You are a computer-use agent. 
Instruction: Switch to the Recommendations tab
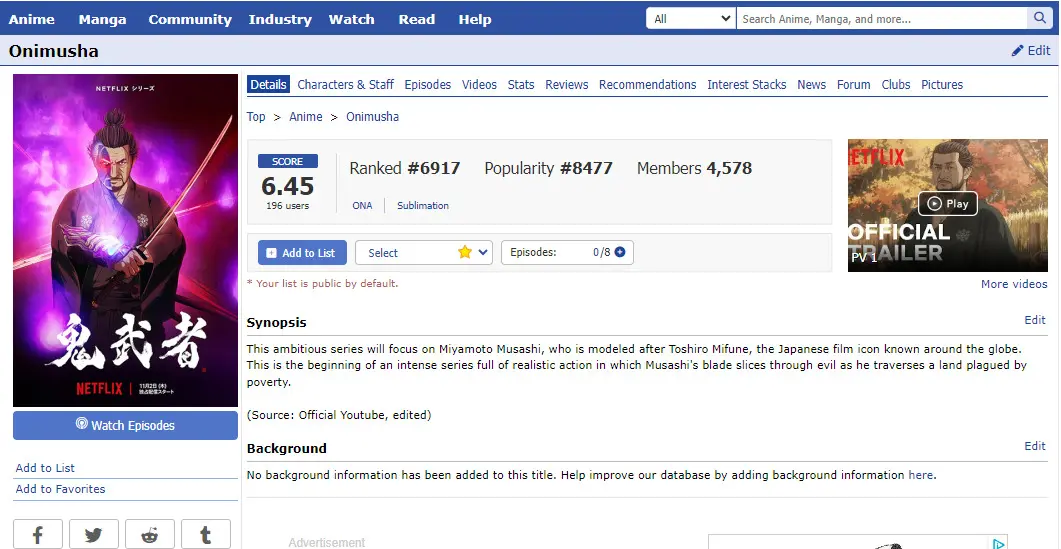(x=648, y=85)
